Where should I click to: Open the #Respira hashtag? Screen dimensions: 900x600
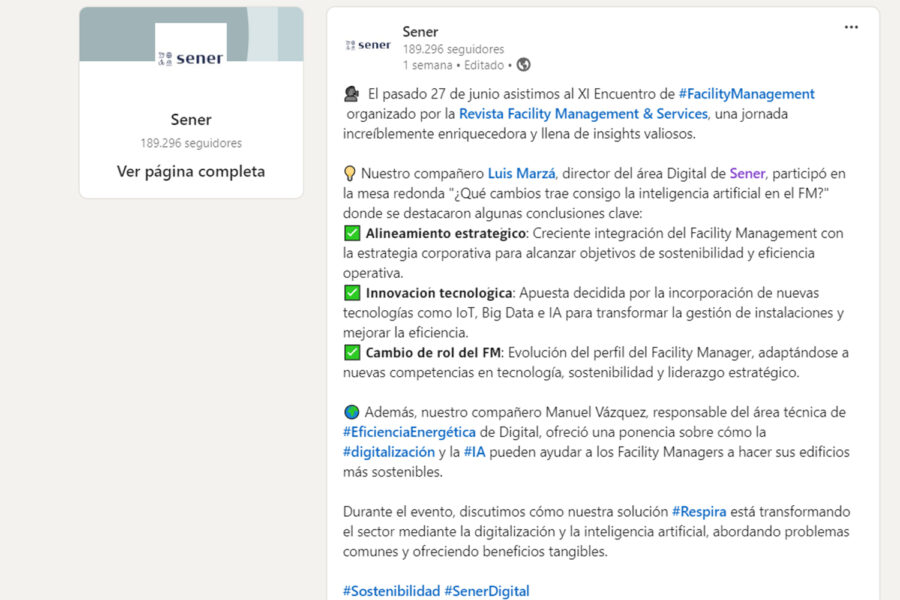tap(699, 512)
